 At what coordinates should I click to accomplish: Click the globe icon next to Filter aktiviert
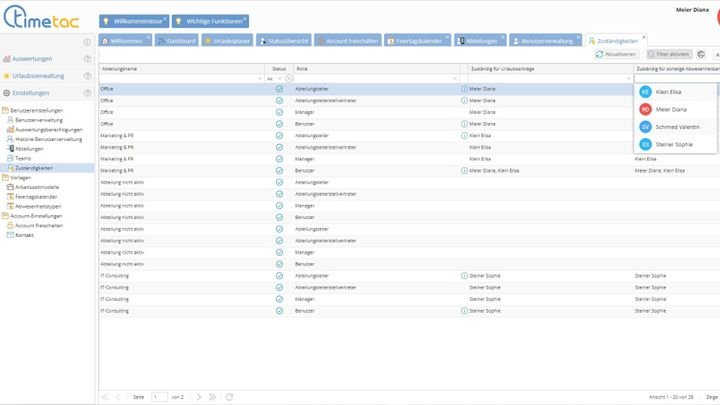click(701, 54)
